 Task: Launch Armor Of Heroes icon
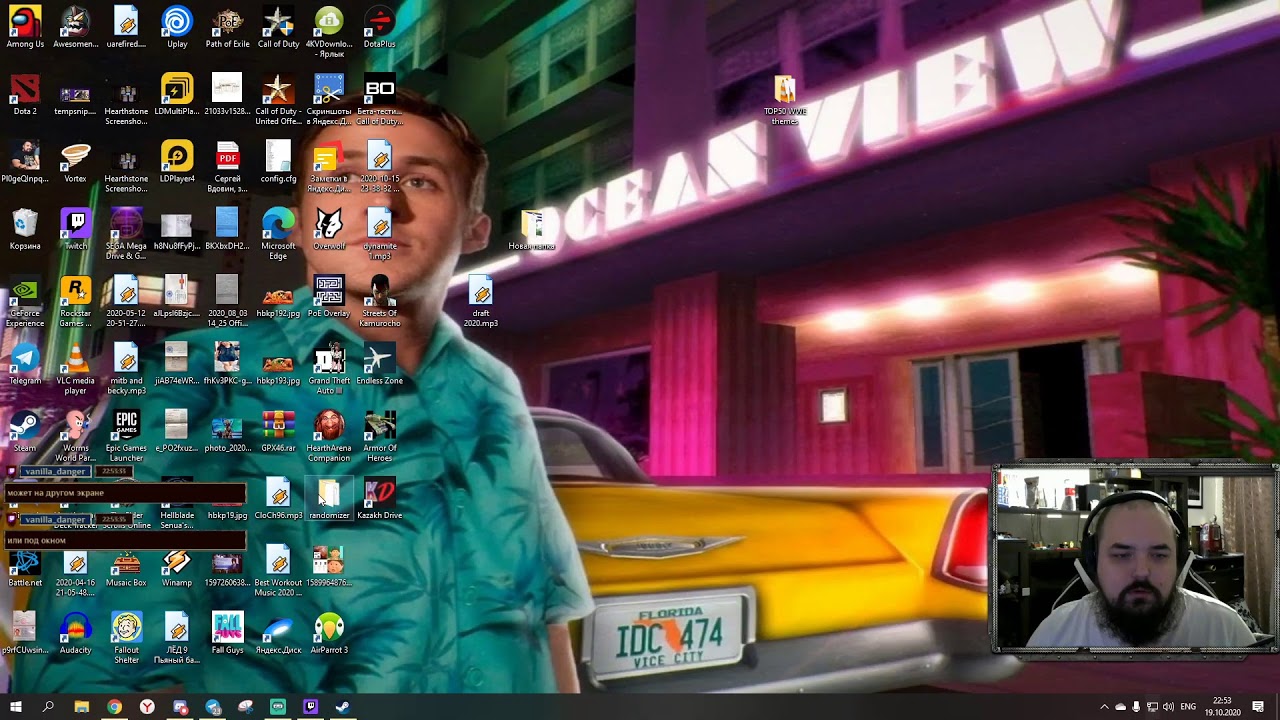379,436
